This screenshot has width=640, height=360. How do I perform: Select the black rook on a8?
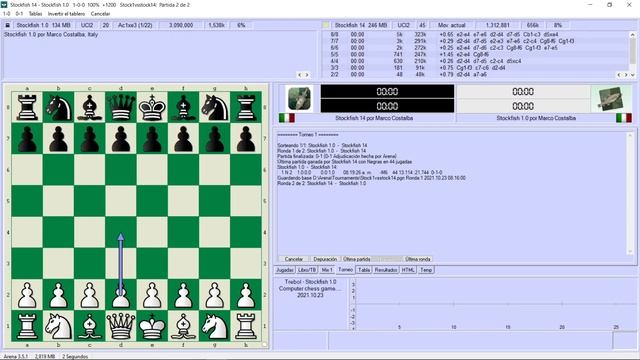tap(27, 107)
